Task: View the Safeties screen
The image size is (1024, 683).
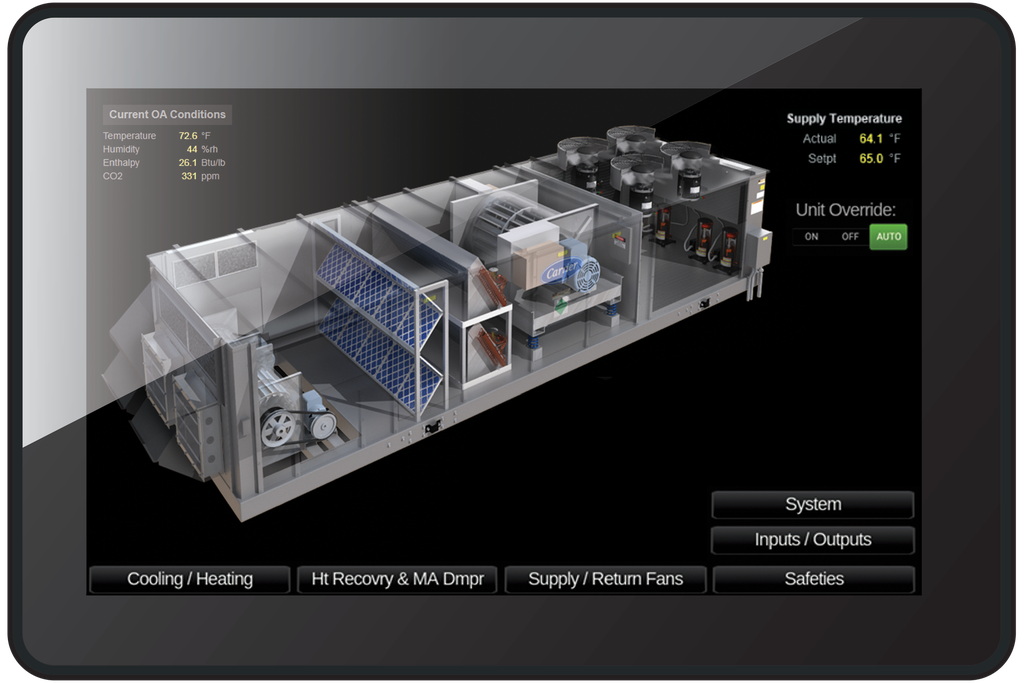Action: tap(813, 579)
